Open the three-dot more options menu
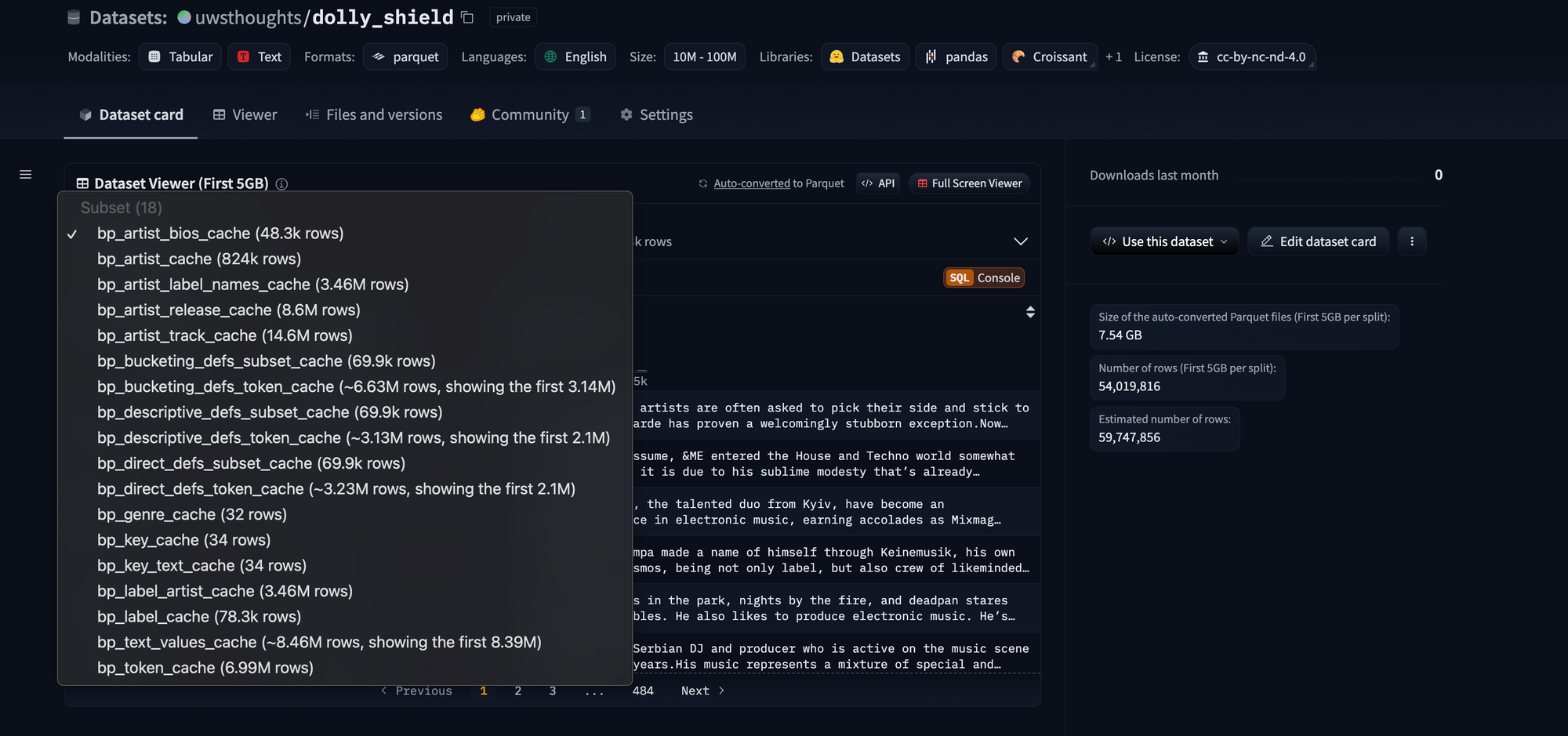Screen dimensions: 1568x736 1412,241
